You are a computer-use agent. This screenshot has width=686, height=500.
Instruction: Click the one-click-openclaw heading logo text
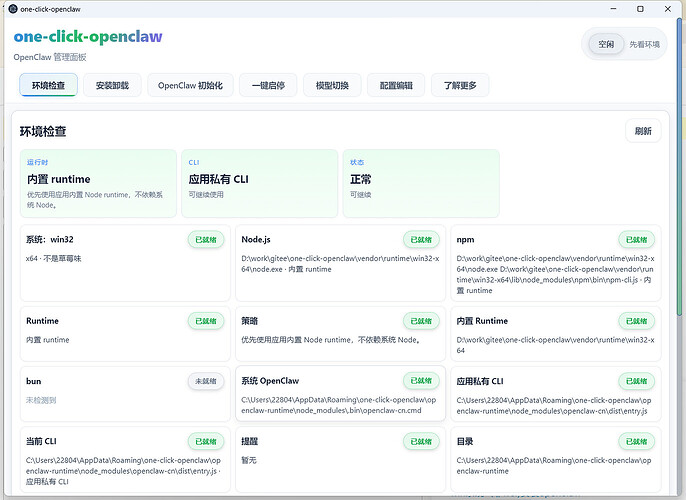pos(88,37)
